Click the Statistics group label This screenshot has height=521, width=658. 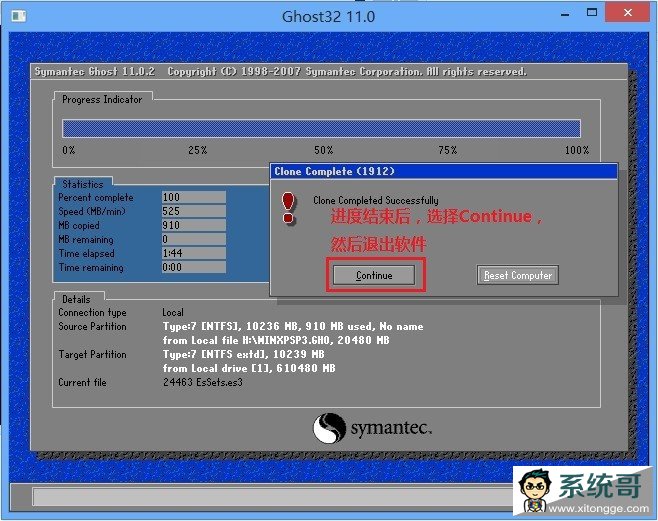[83, 184]
